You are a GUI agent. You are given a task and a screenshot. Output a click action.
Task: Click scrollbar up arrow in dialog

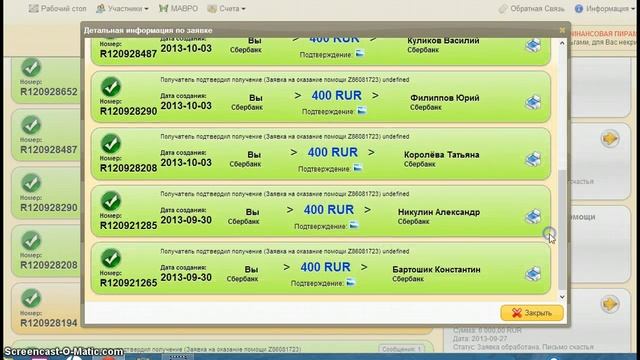pyautogui.click(x=562, y=43)
